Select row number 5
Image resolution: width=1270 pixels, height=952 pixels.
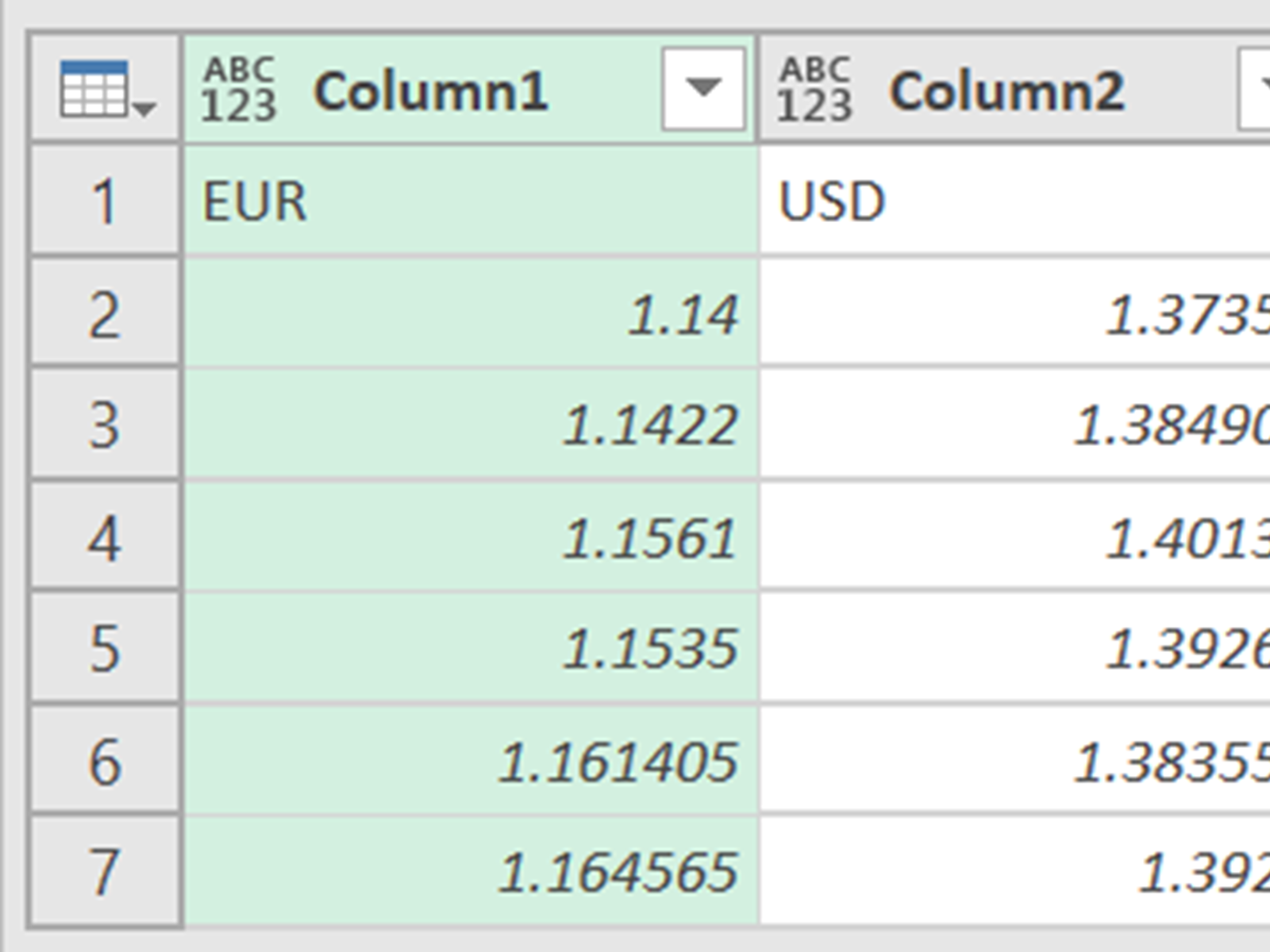[105, 648]
